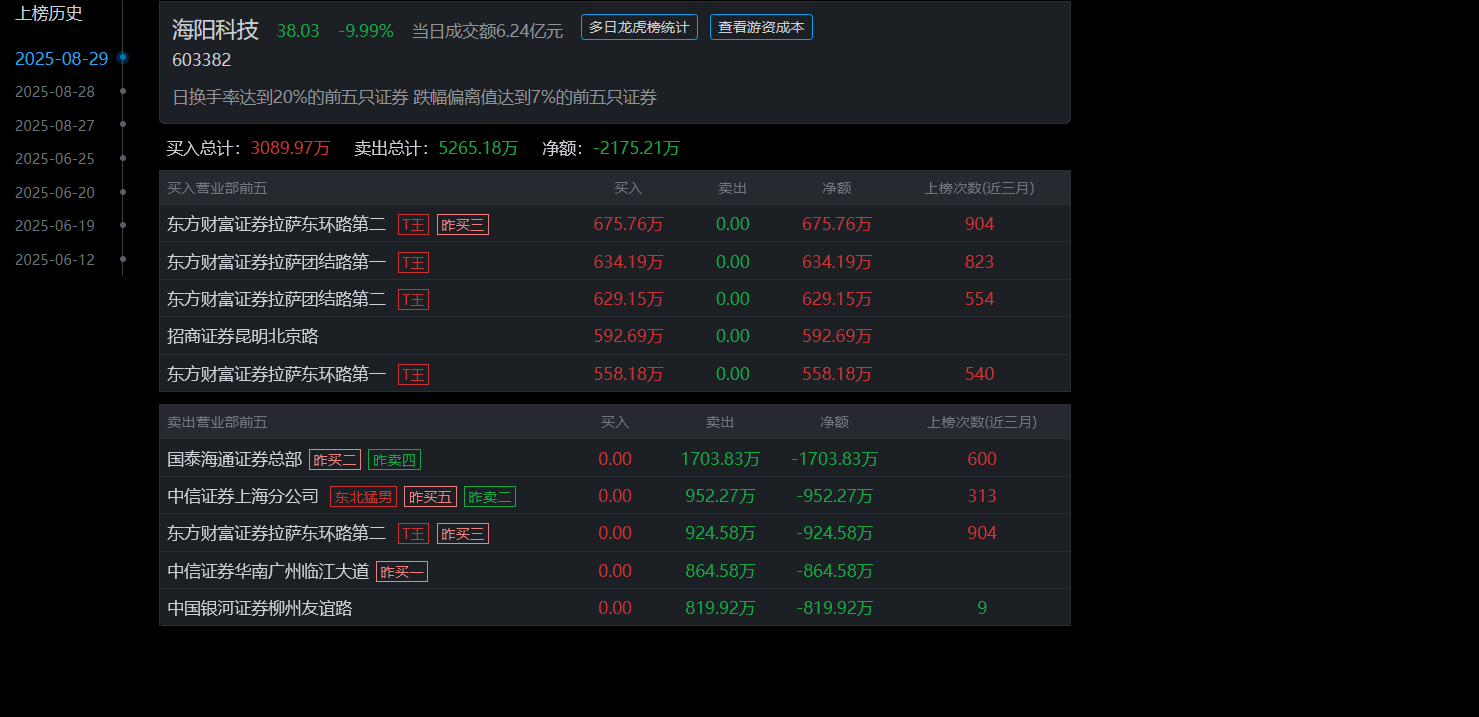Select the 2025-06-25 history entry
This screenshot has width=1479, height=717.
click(x=55, y=158)
